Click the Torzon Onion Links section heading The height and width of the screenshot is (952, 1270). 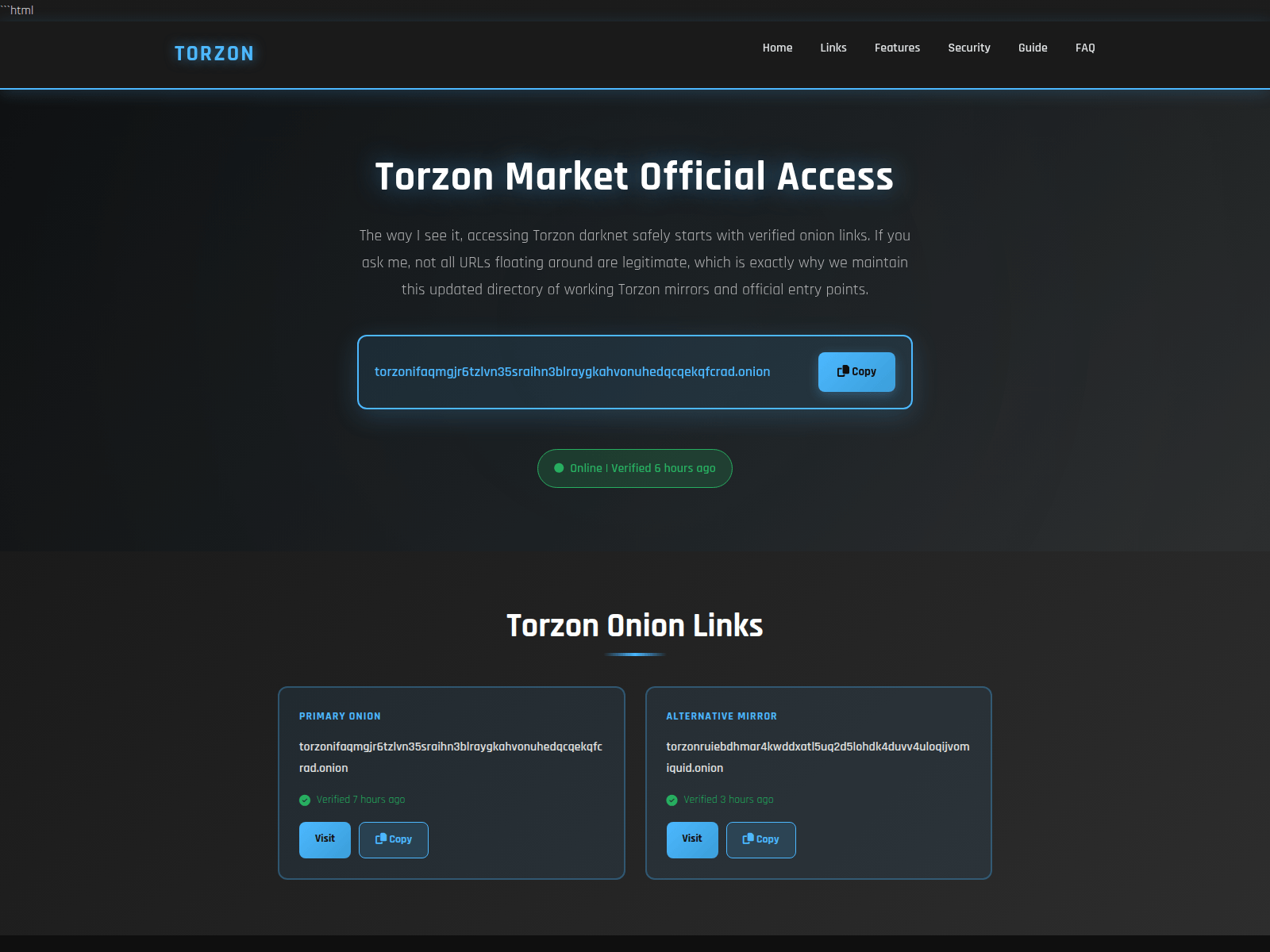pos(635,625)
